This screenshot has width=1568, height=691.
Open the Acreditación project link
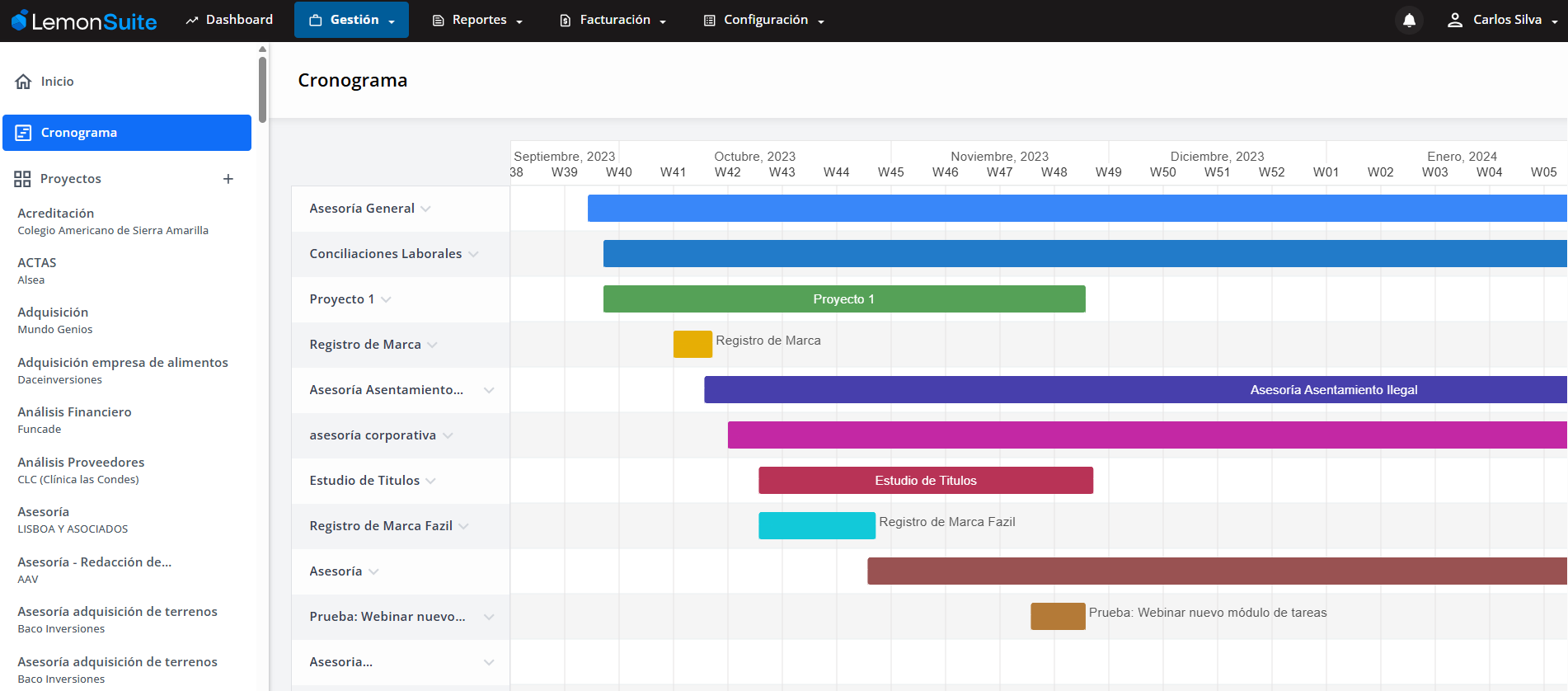point(56,214)
